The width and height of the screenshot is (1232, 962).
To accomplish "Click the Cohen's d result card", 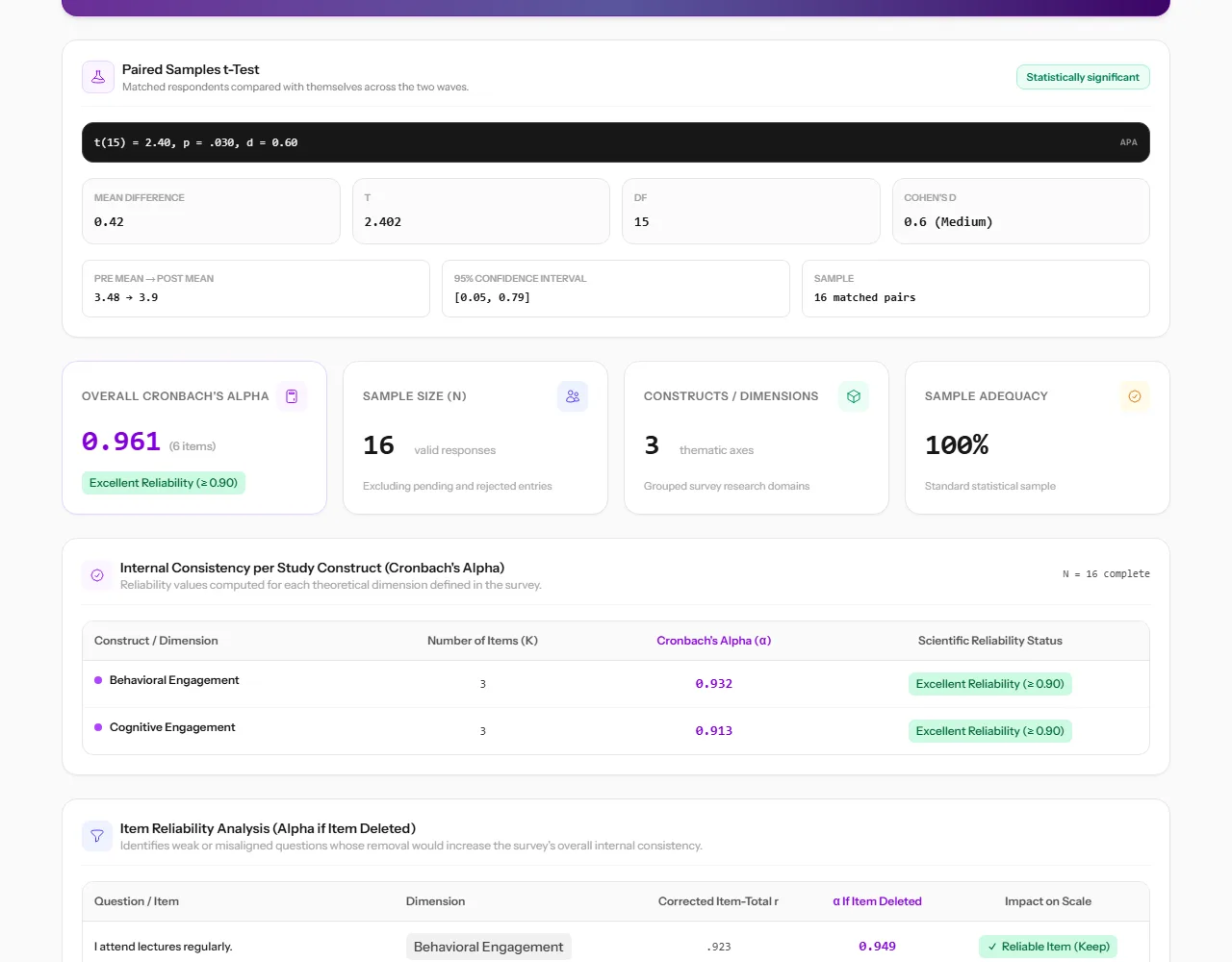I will [1021, 211].
